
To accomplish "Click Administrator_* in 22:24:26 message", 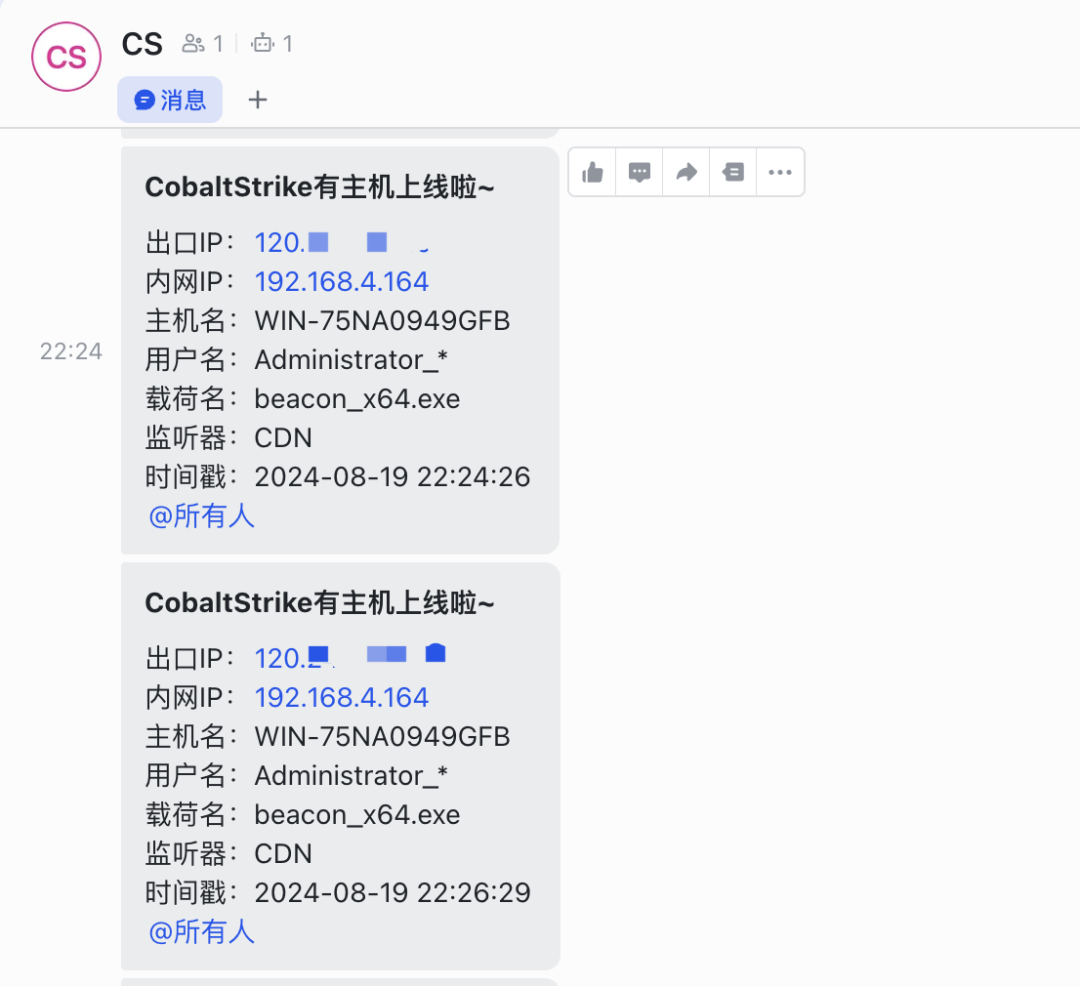I will (351, 360).
